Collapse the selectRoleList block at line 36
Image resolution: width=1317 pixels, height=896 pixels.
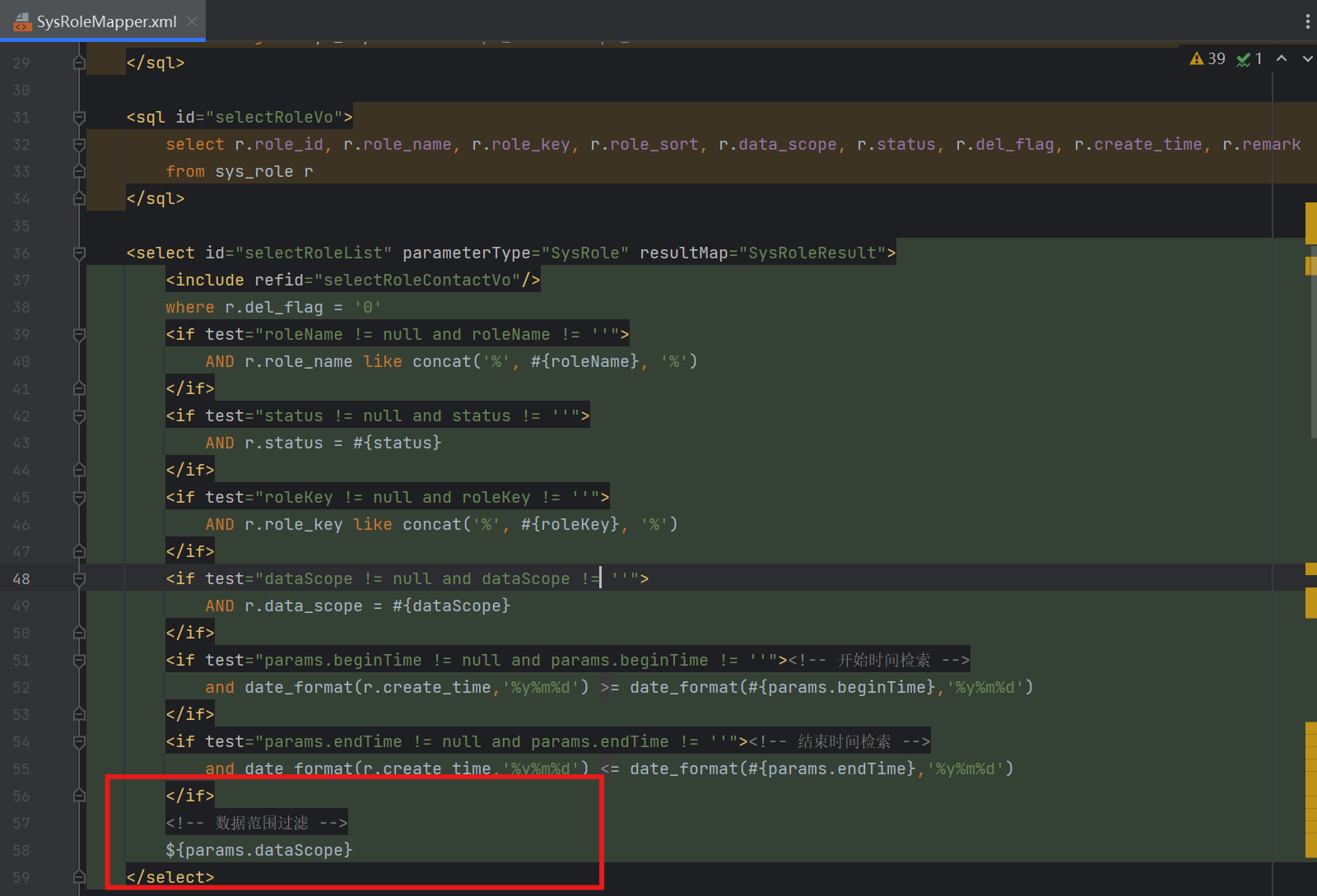(79, 253)
